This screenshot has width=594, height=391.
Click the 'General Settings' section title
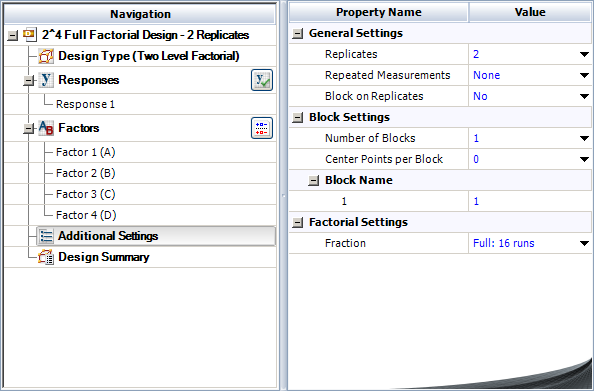tap(356, 33)
